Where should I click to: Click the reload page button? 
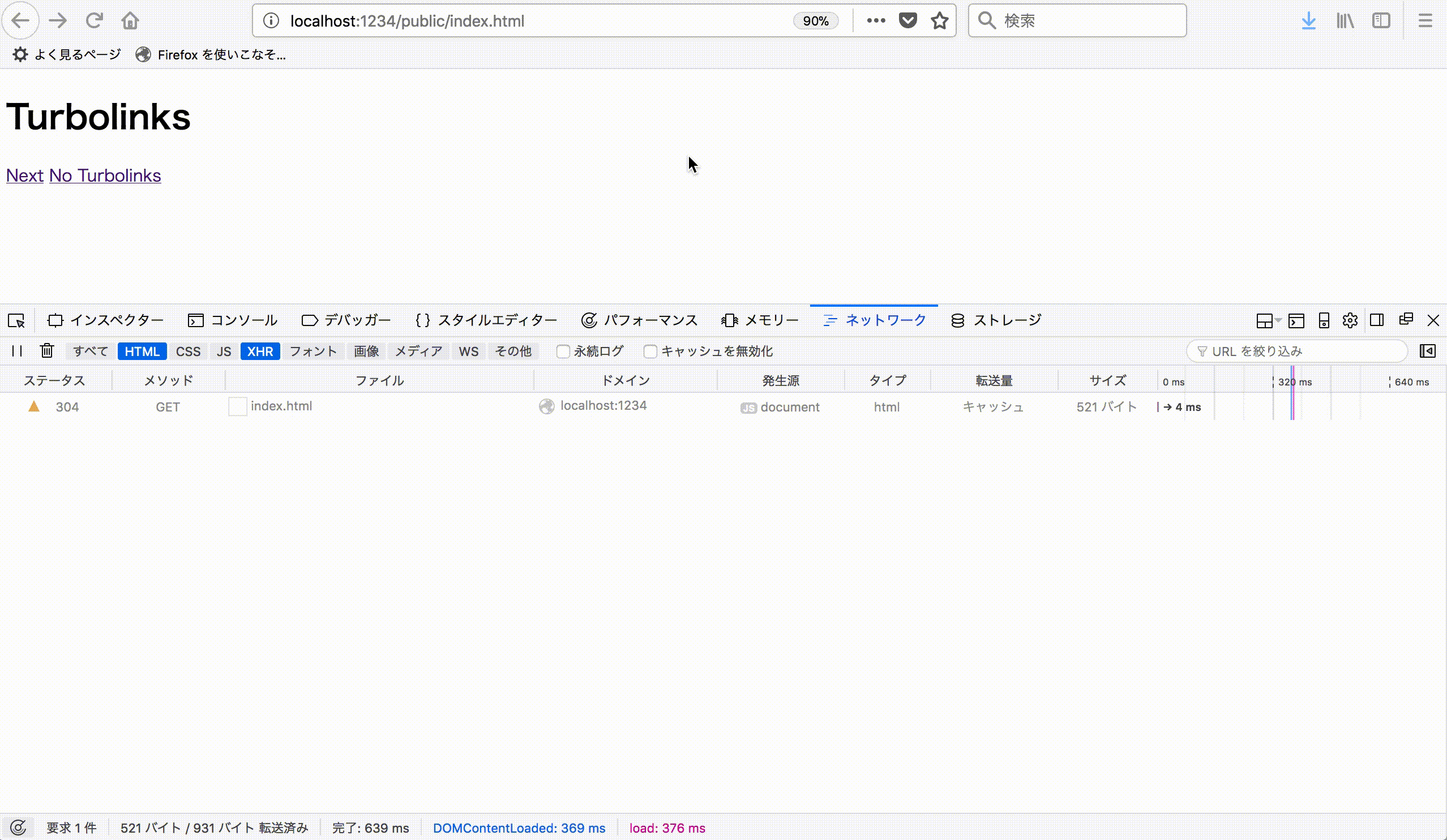click(x=94, y=21)
